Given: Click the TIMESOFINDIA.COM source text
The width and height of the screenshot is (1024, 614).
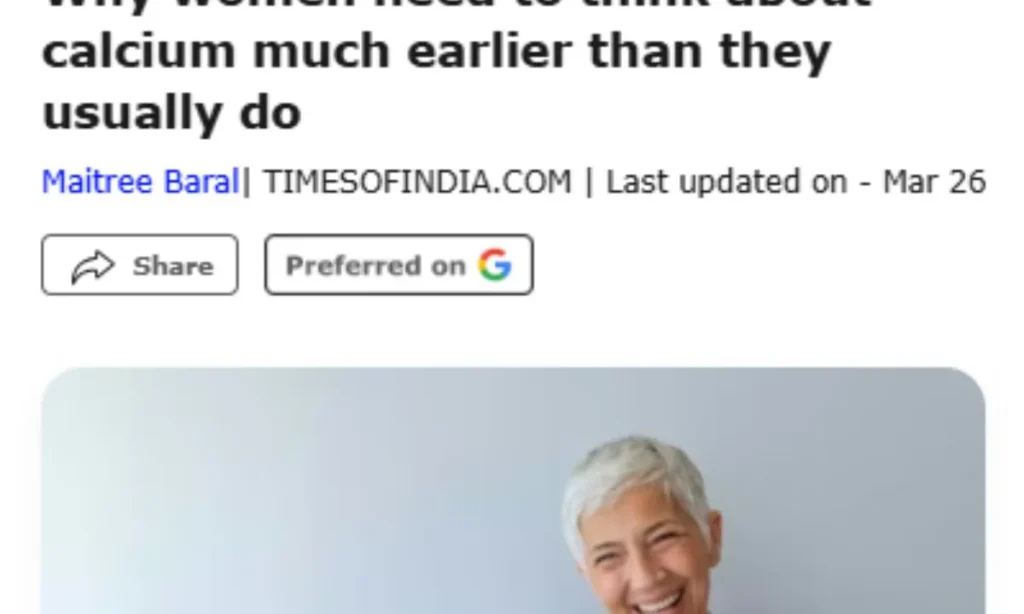Looking at the screenshot, I should tap(417, 182).
